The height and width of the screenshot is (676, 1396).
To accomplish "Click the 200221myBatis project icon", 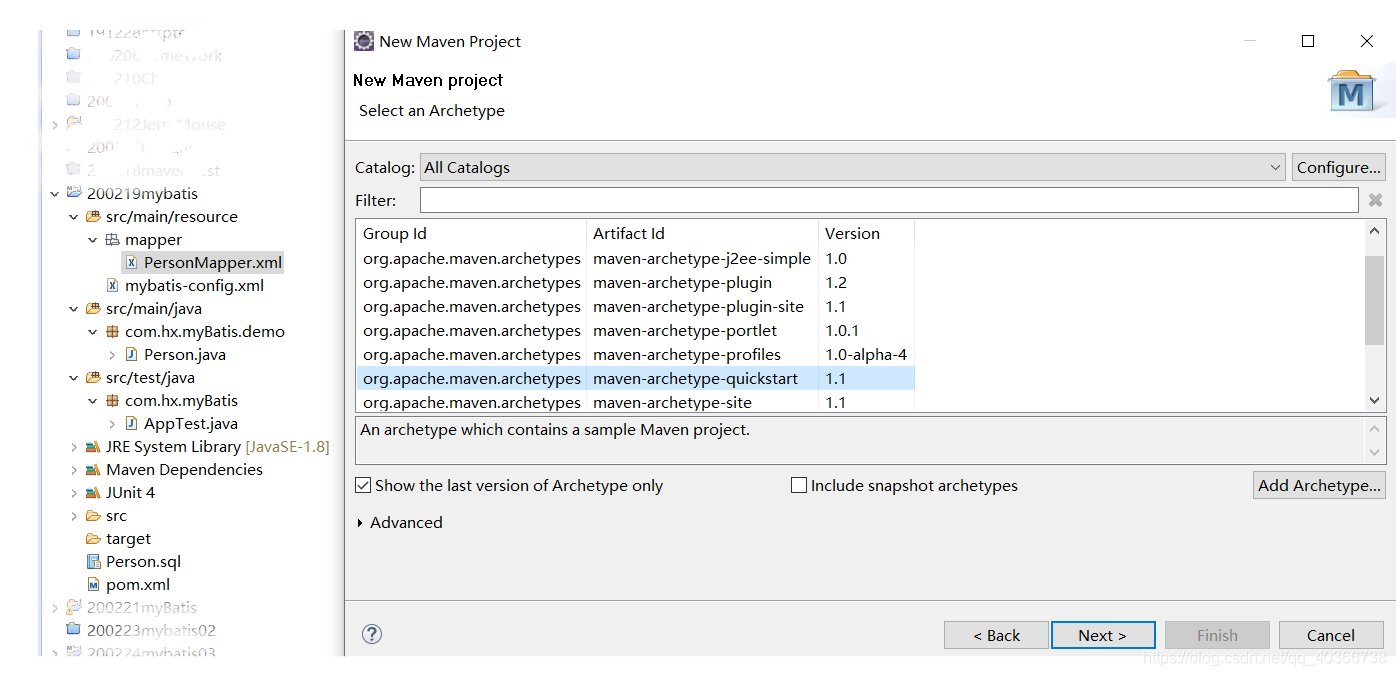I will (x=74, y=607).
